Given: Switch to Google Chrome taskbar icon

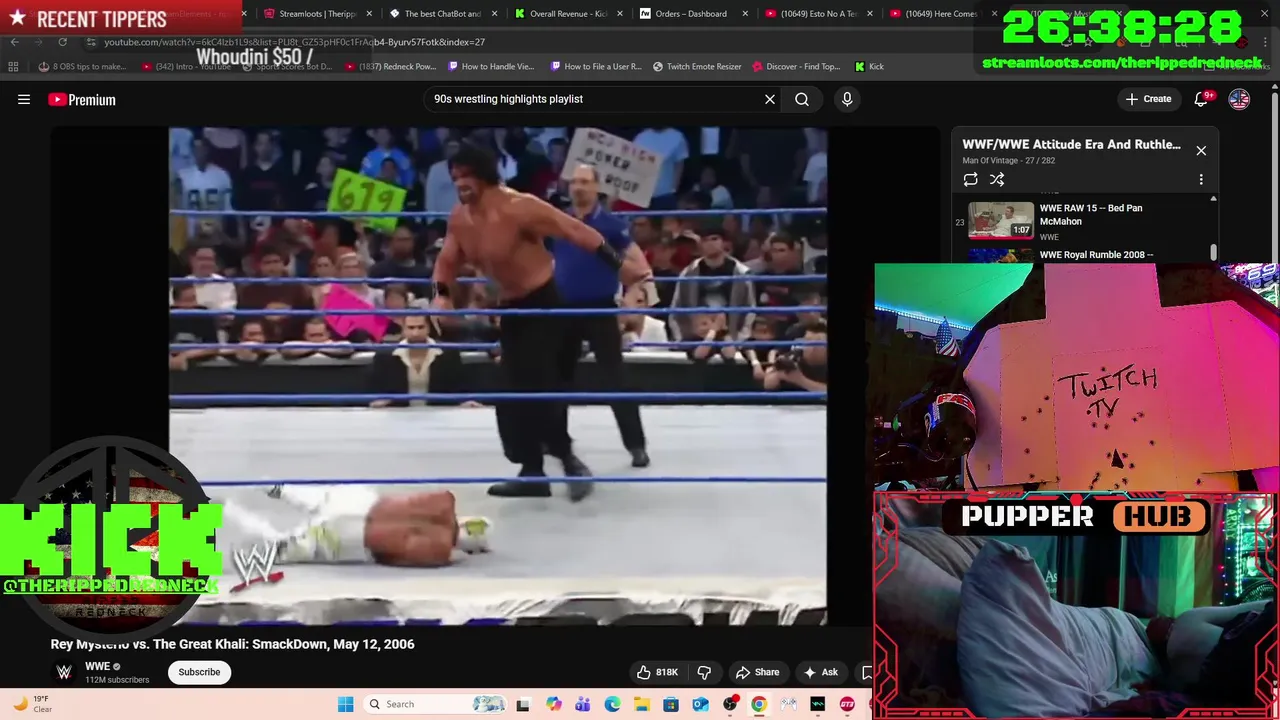Looking at the screenshot, I should pos(759,704).
